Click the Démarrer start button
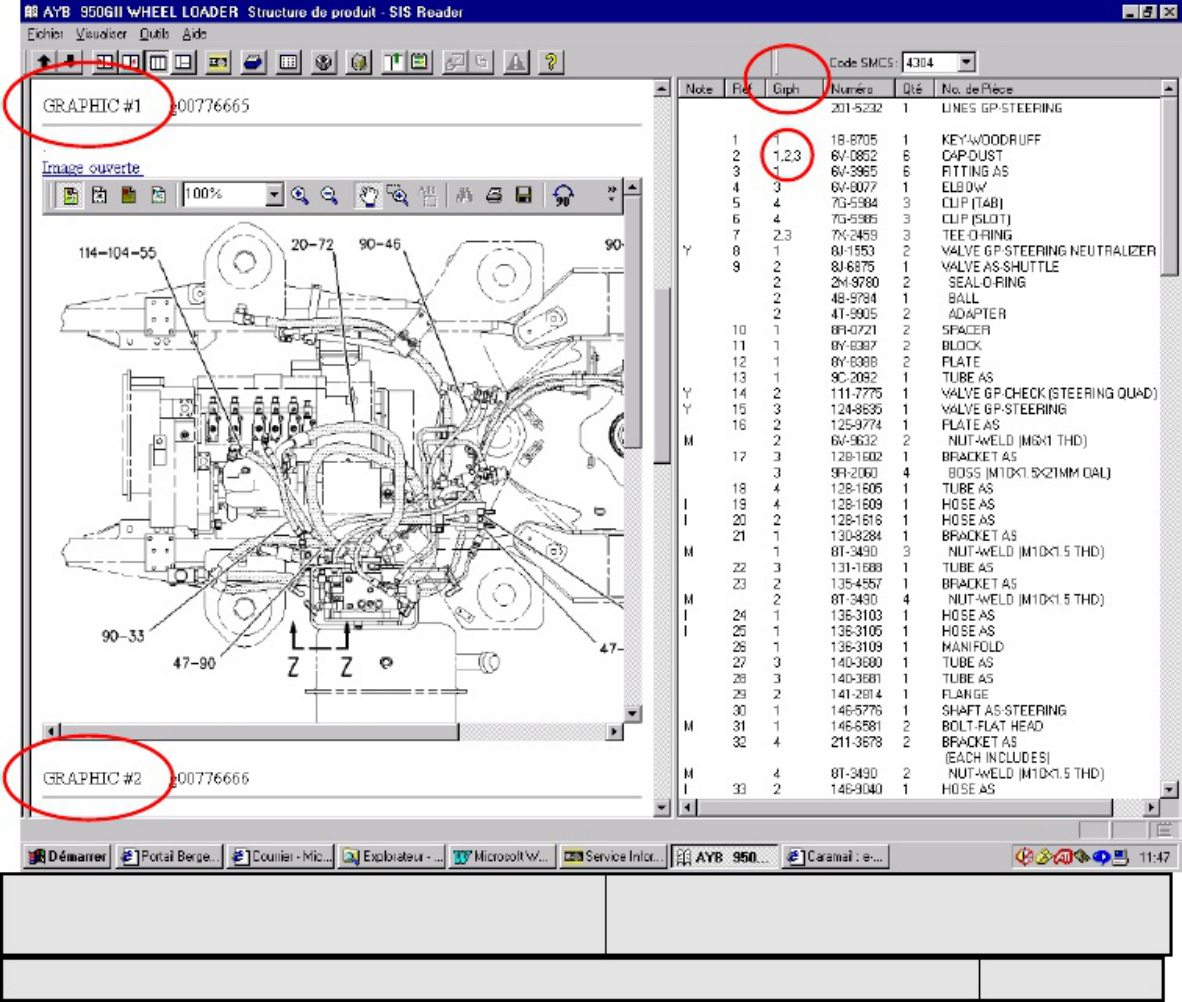This screenshot has height=1002, width=1182. tap(68, 856)
